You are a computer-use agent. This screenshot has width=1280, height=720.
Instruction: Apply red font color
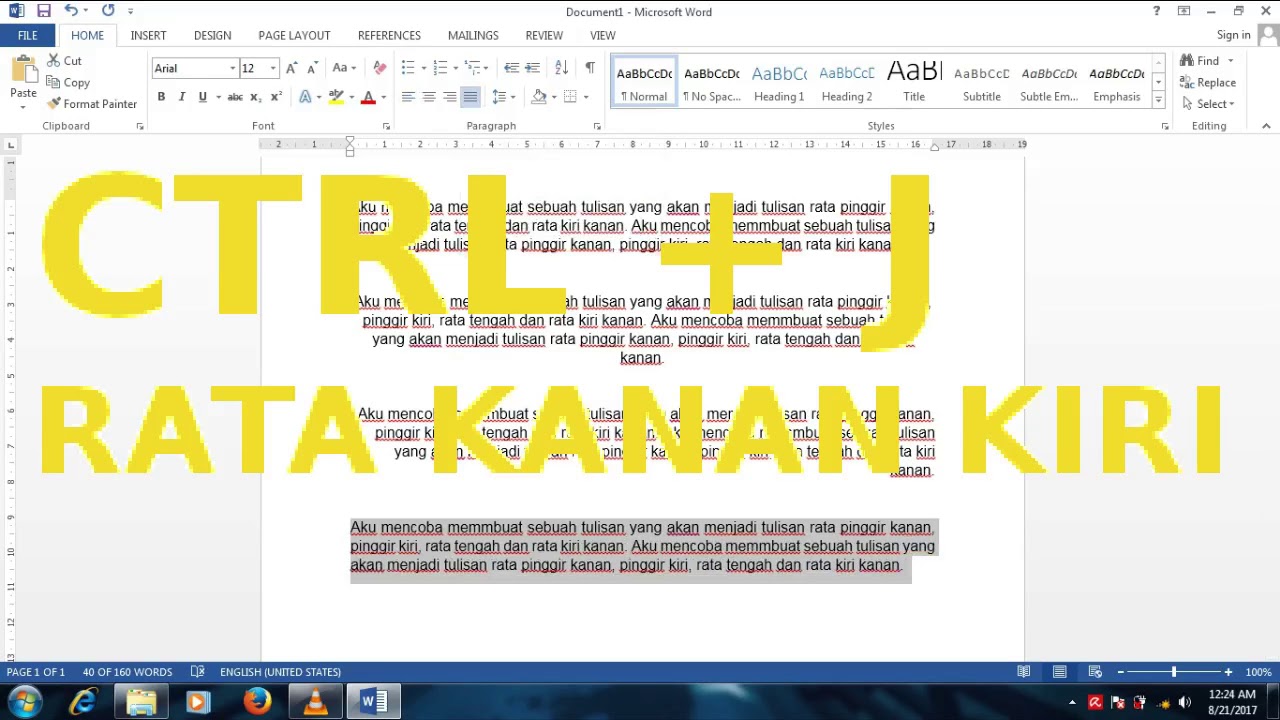click(368, 97)
